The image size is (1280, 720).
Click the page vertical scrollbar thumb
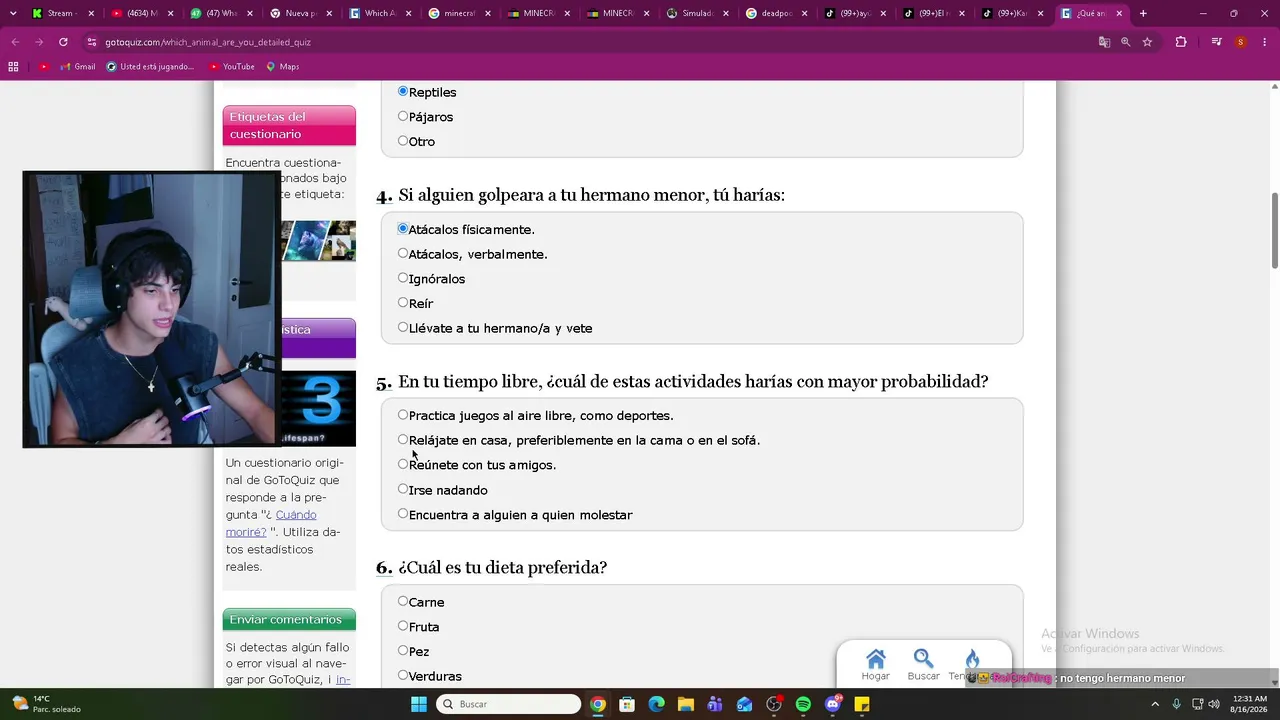coord(1274,230)
